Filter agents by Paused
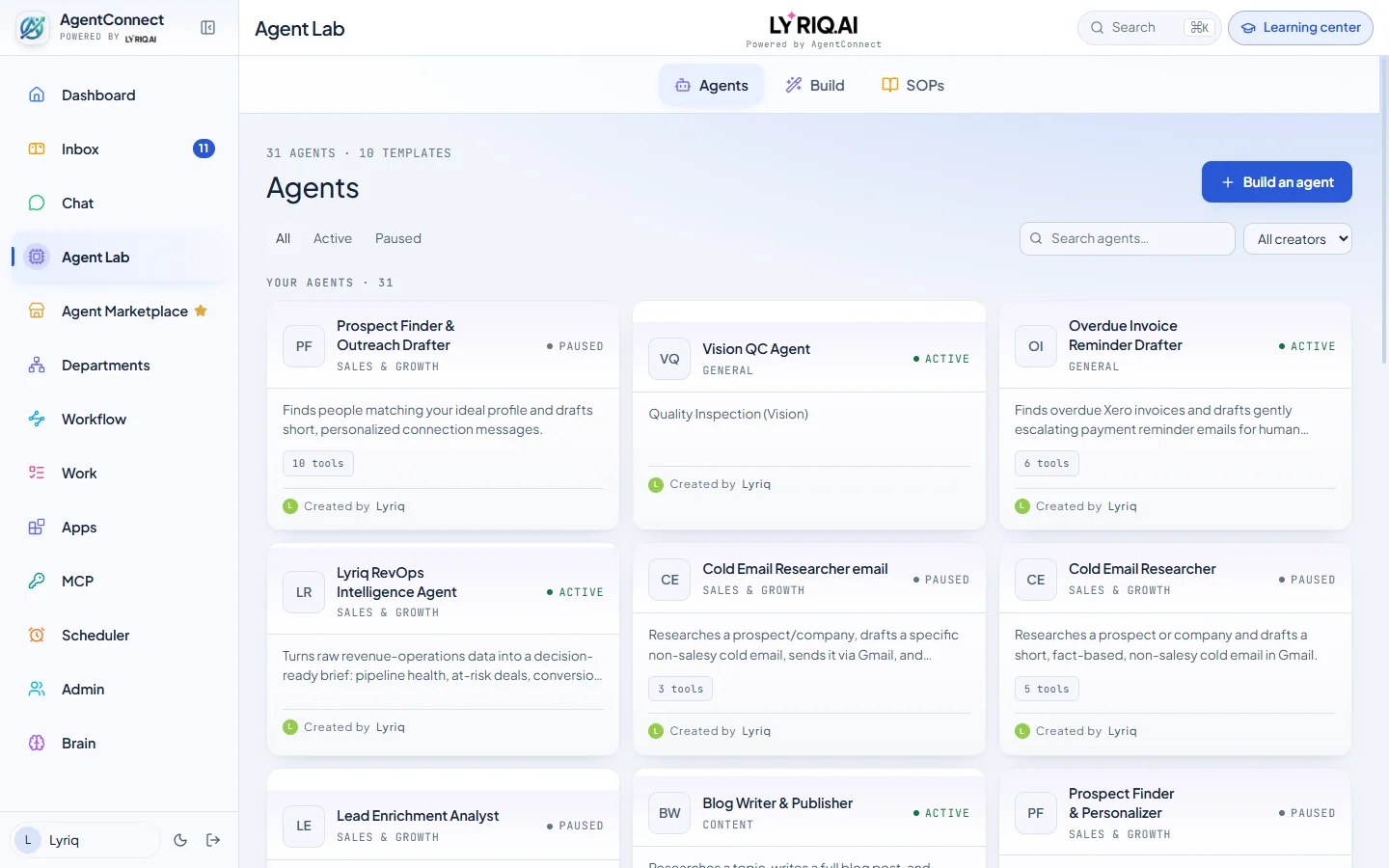The image size is (1389, 868). (398, 238)
